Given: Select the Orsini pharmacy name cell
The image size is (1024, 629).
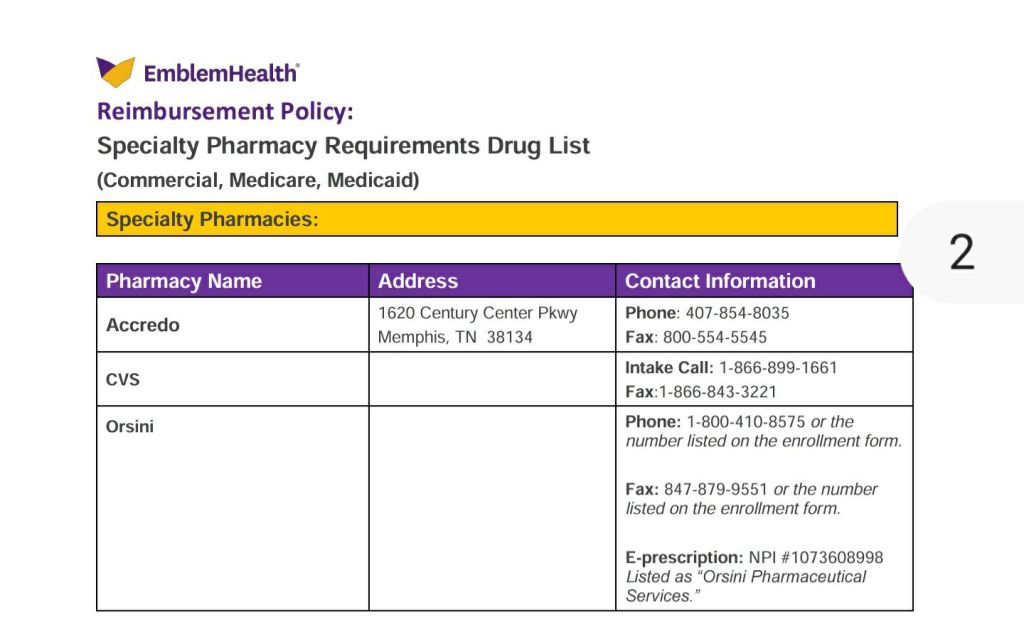Looking at the screenshot, I should [x=130, y=427].
